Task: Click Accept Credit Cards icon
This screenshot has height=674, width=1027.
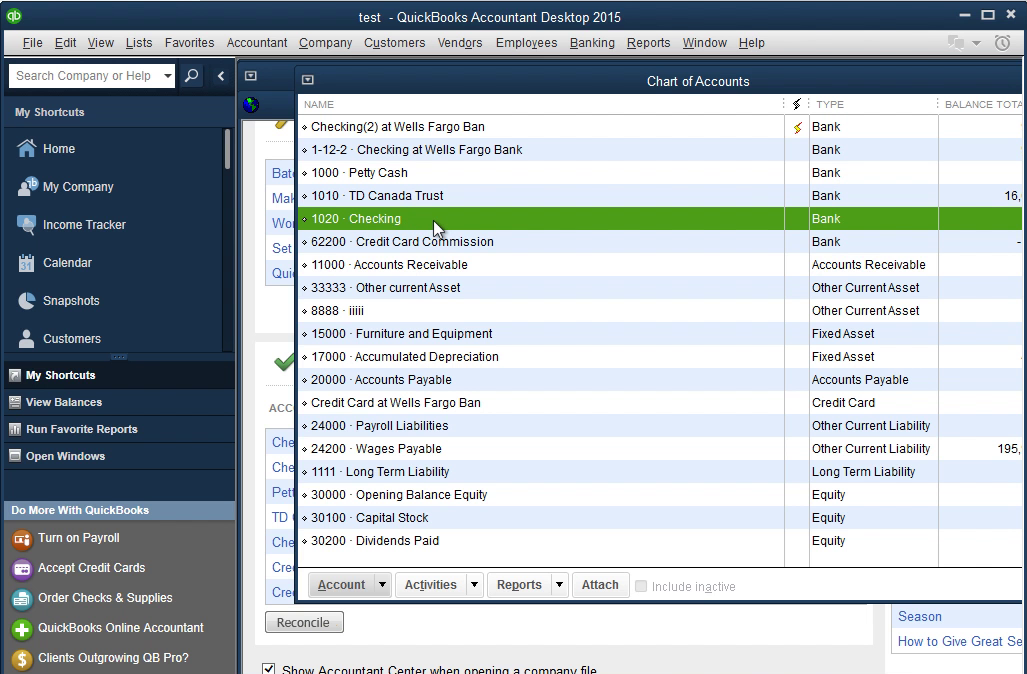Action: coord(22,569)
